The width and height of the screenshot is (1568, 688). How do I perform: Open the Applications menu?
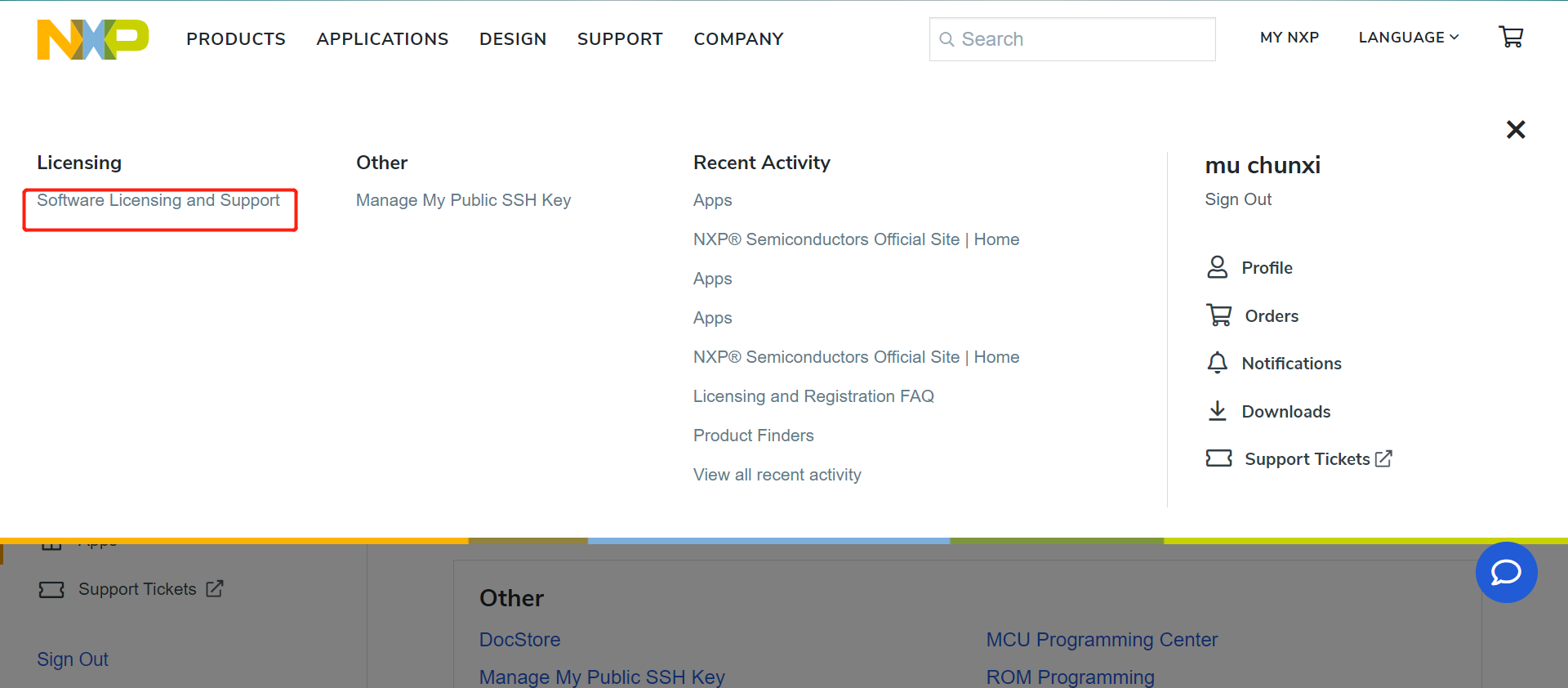tap(382, 39)
